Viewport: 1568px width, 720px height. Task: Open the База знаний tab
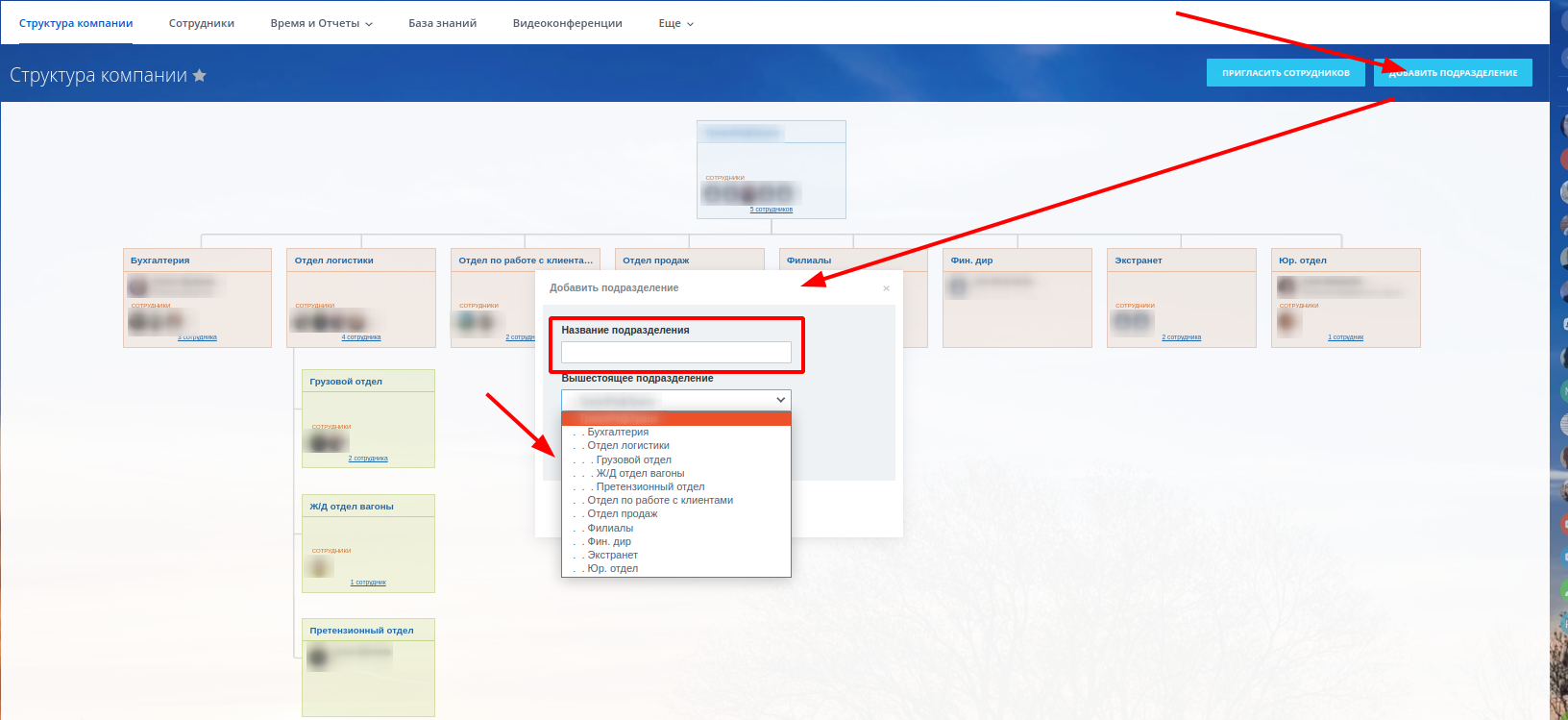[442, 23]
